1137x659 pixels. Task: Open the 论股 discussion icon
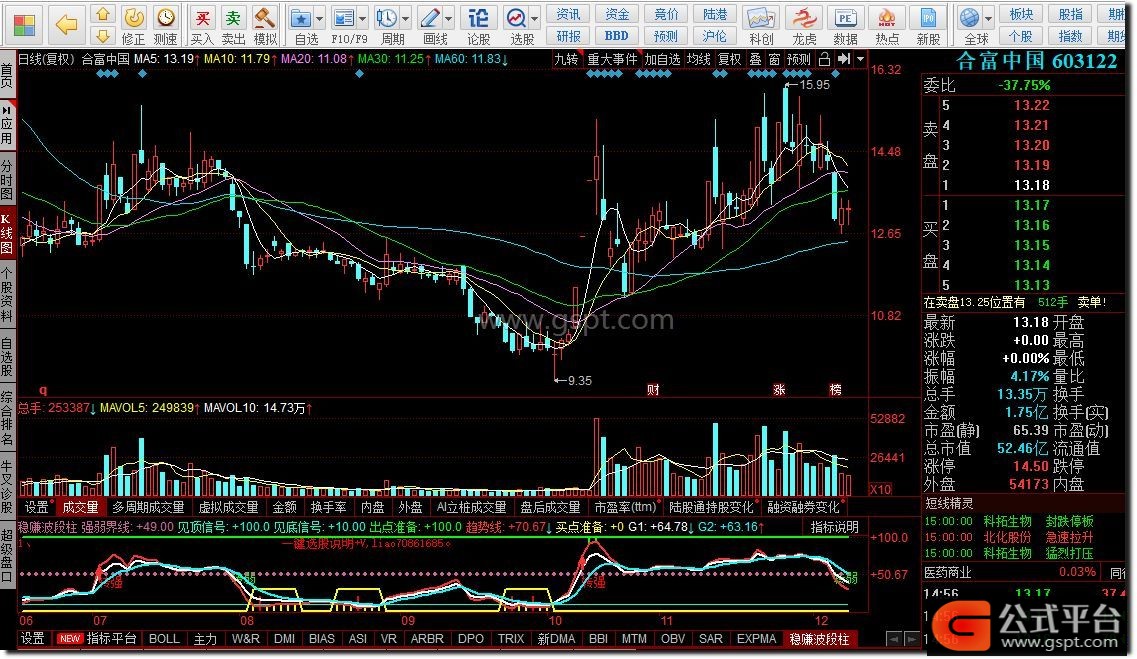478,17
